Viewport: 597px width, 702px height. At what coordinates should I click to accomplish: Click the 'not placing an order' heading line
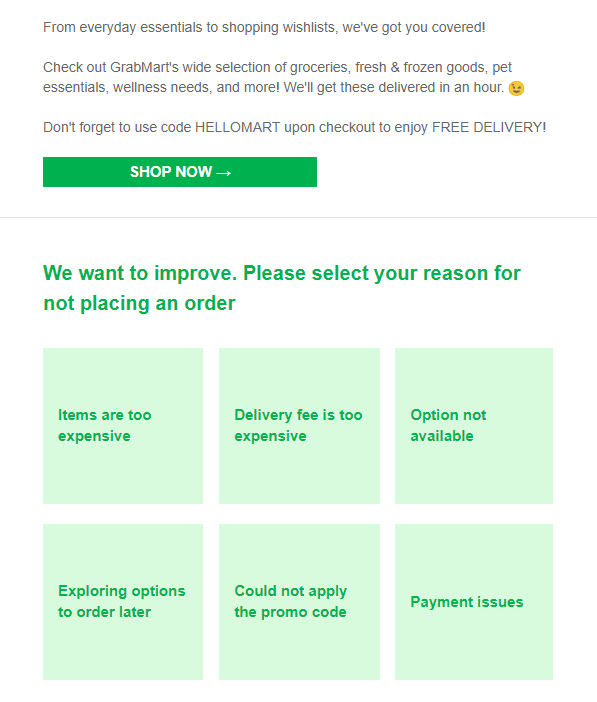tap(139, 303)
